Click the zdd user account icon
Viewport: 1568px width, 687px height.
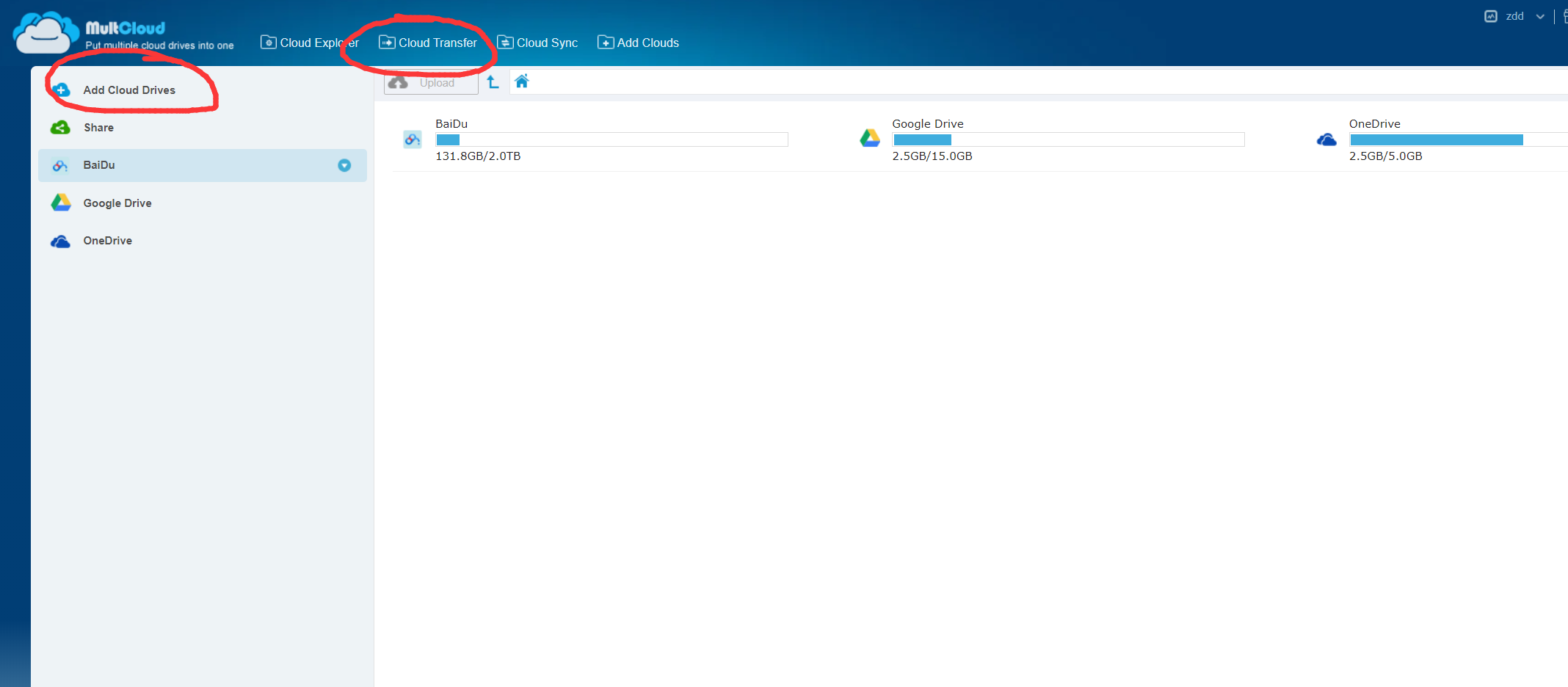[1491, 16]
